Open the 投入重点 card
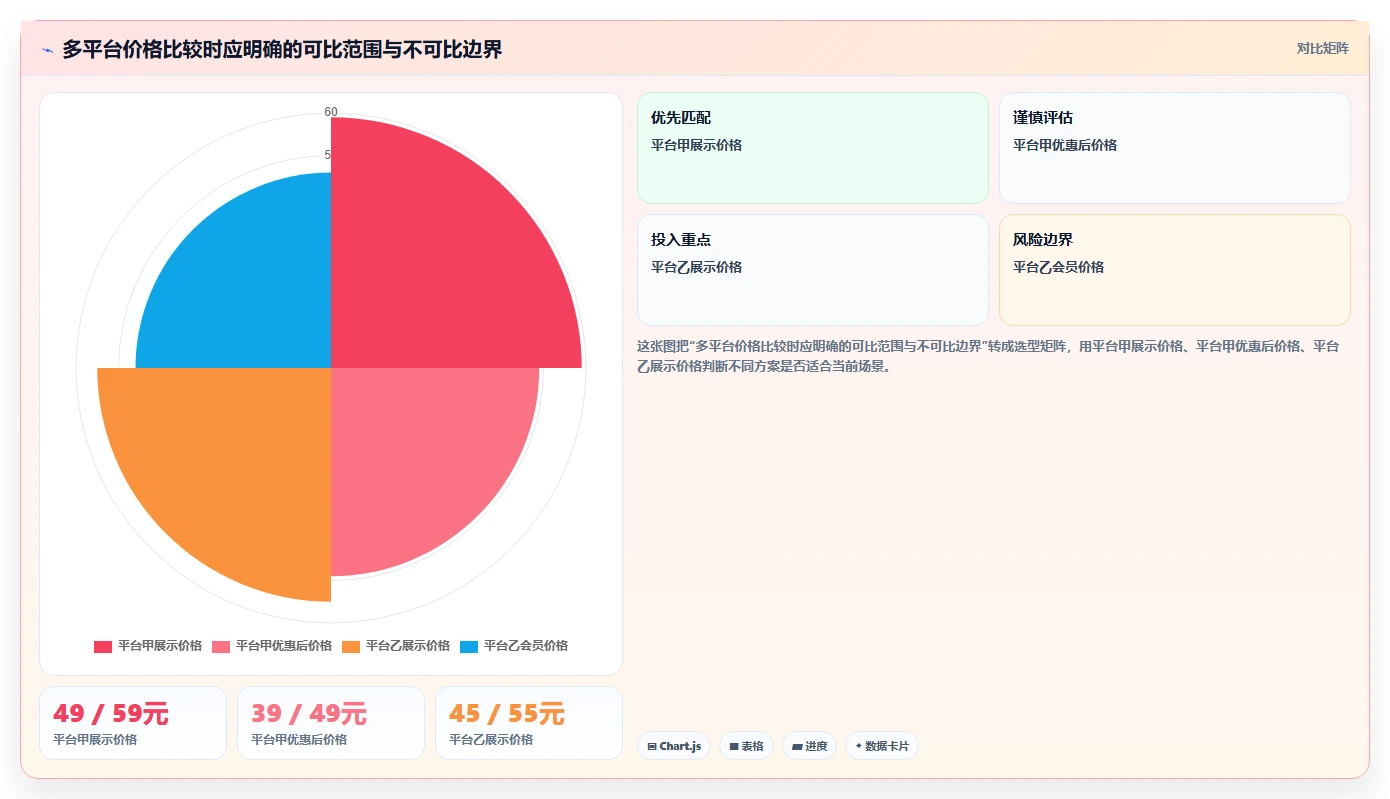Screen dimensions: 1390x799 812,270
